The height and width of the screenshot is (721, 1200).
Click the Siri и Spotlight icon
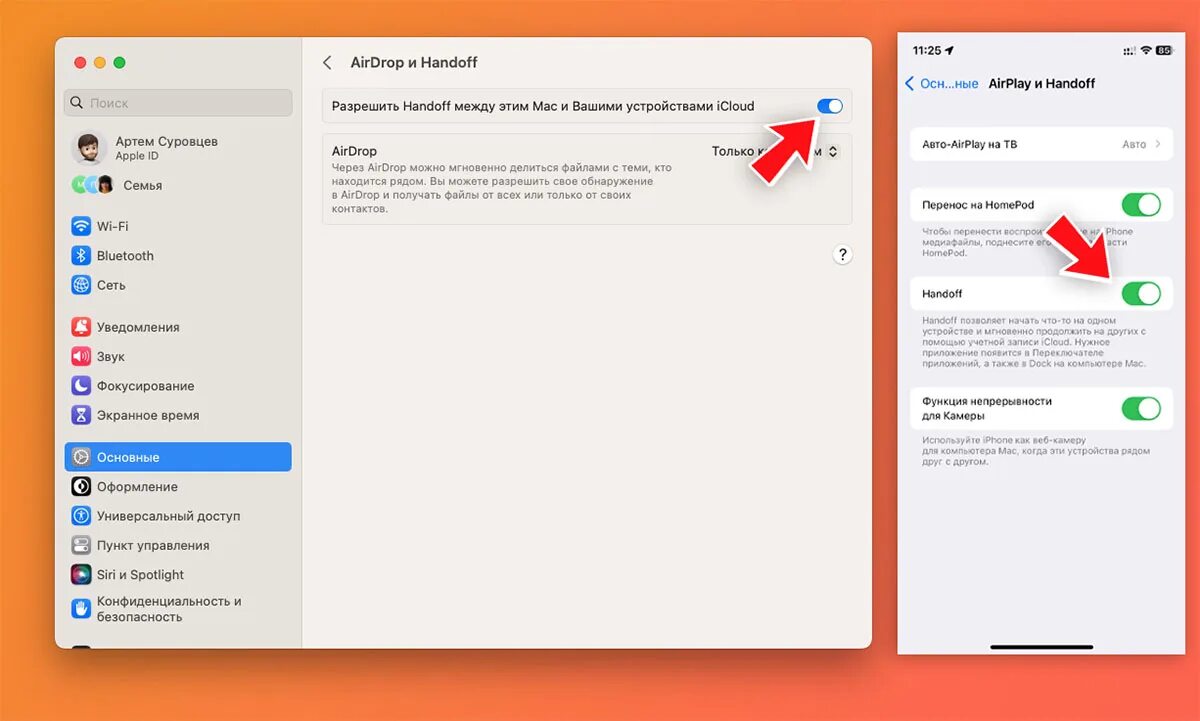81,575
